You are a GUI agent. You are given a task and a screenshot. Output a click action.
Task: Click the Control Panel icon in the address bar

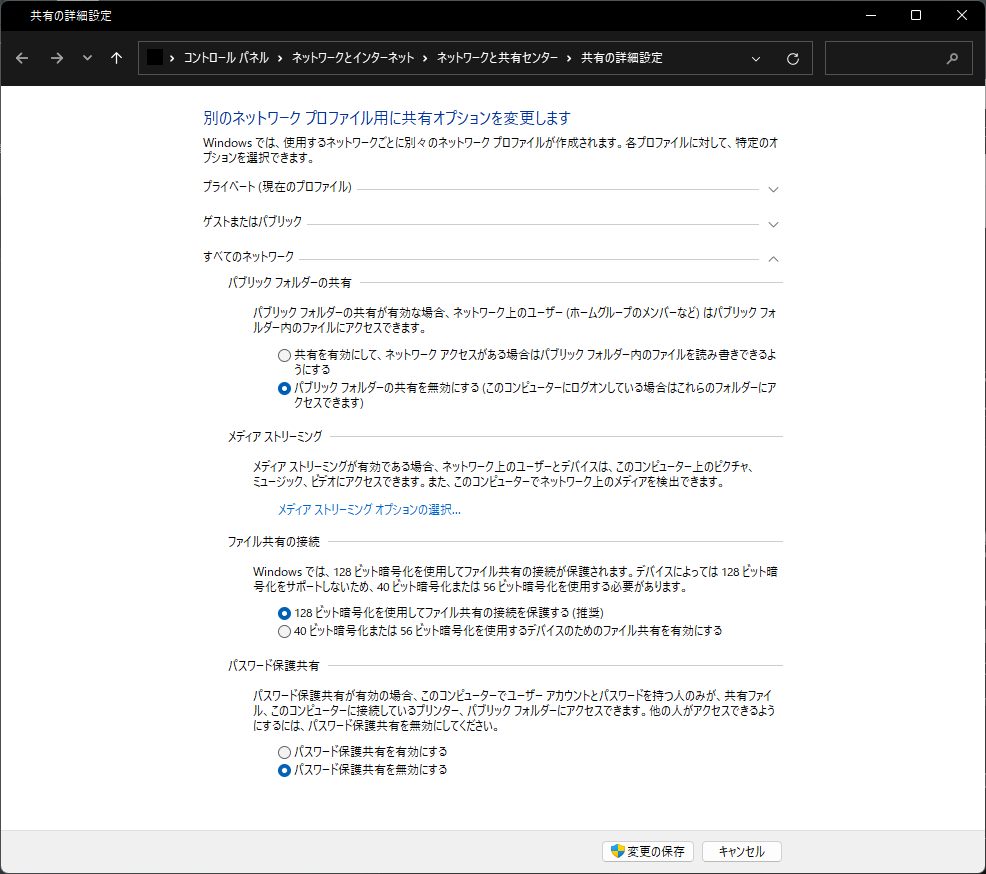154,58
